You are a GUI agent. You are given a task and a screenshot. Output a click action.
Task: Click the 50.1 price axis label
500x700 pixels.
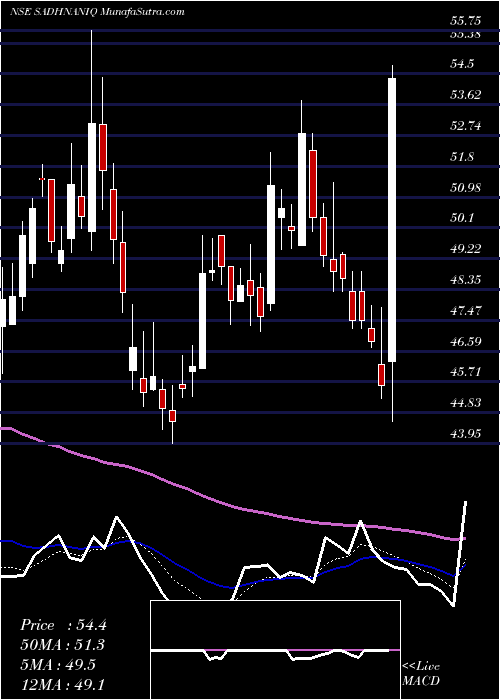[x=462, y=218]
